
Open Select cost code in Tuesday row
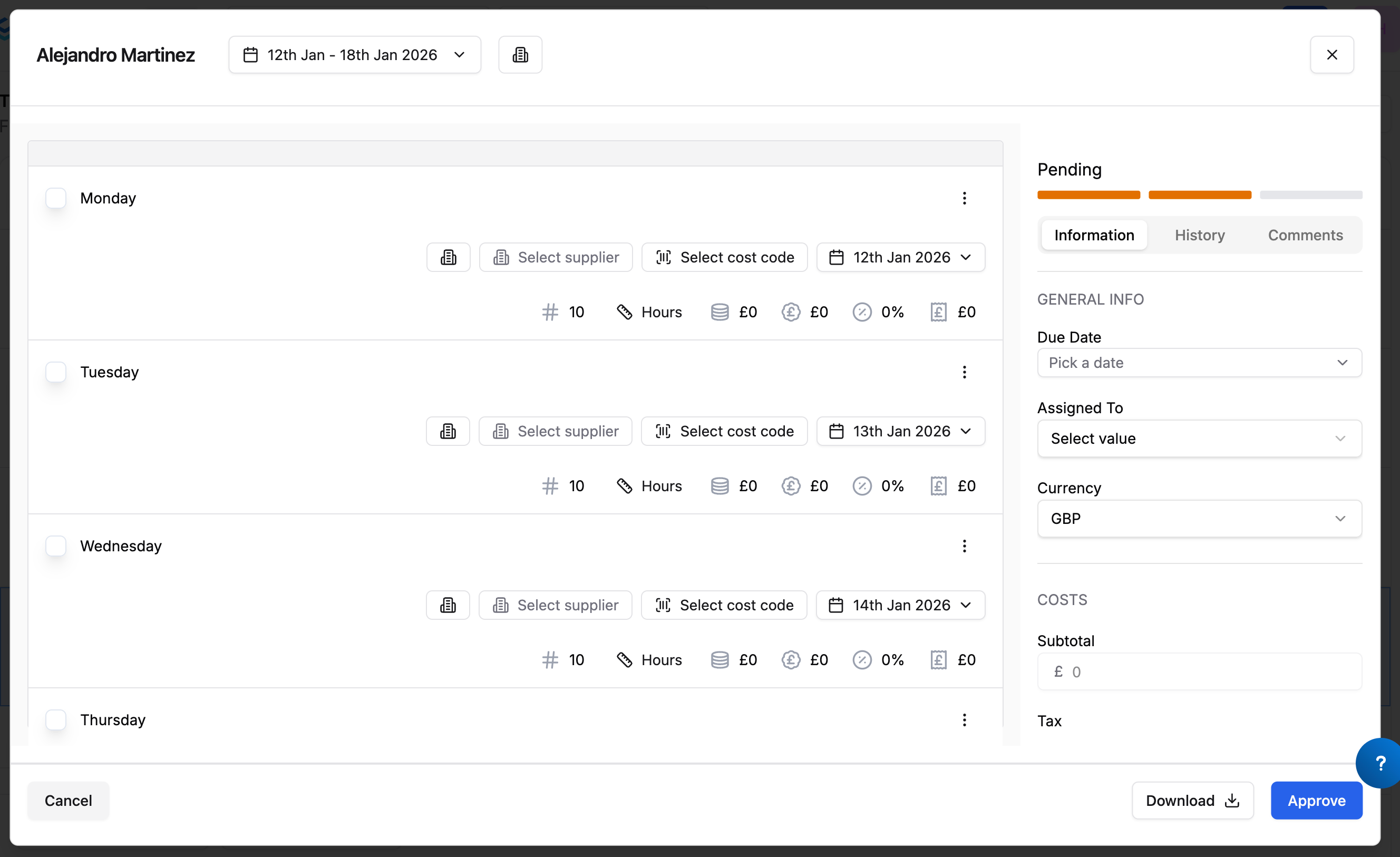(x=724, y=431)
